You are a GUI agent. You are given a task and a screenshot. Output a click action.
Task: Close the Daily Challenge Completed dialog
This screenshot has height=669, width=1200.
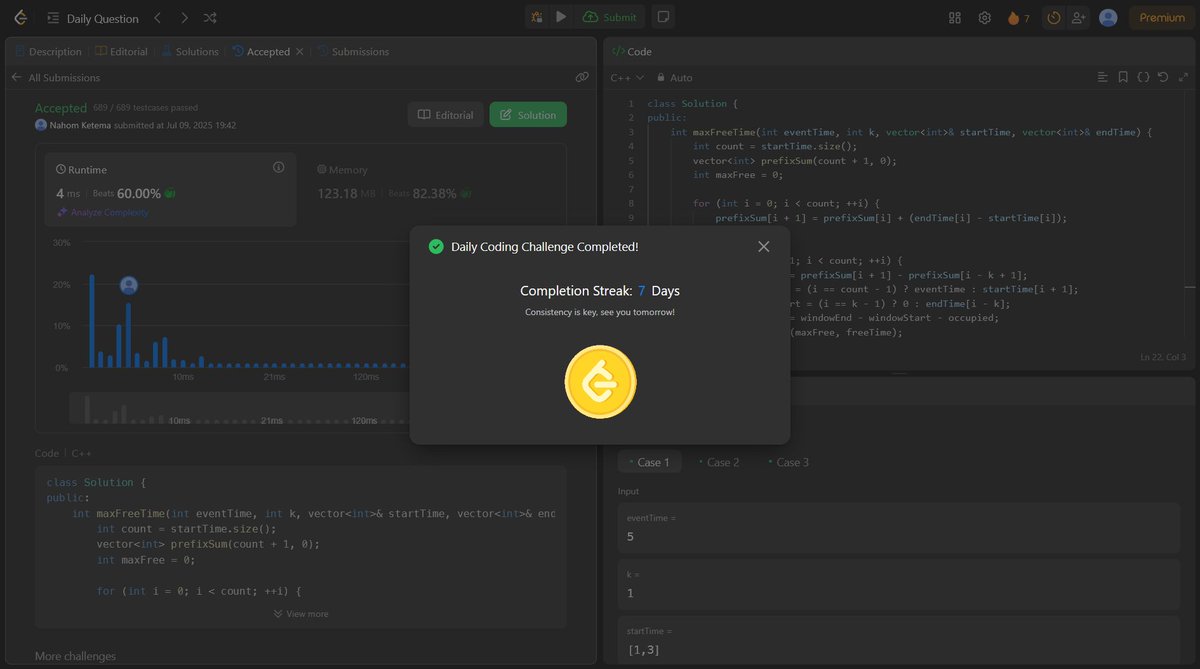(764, 246)
